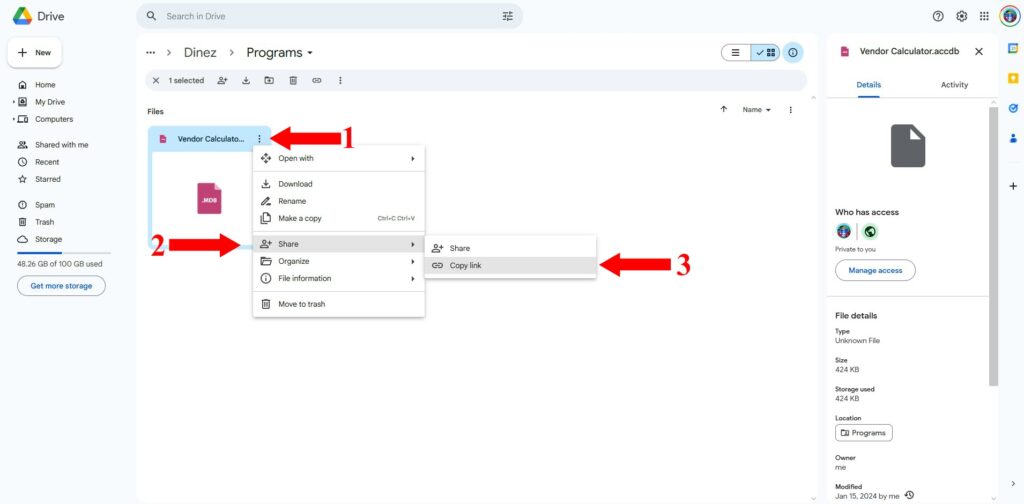The width and height of the screenshot is (1024, 504).
Task: Click the copy link toolbar icon
Action: [317, 80]
